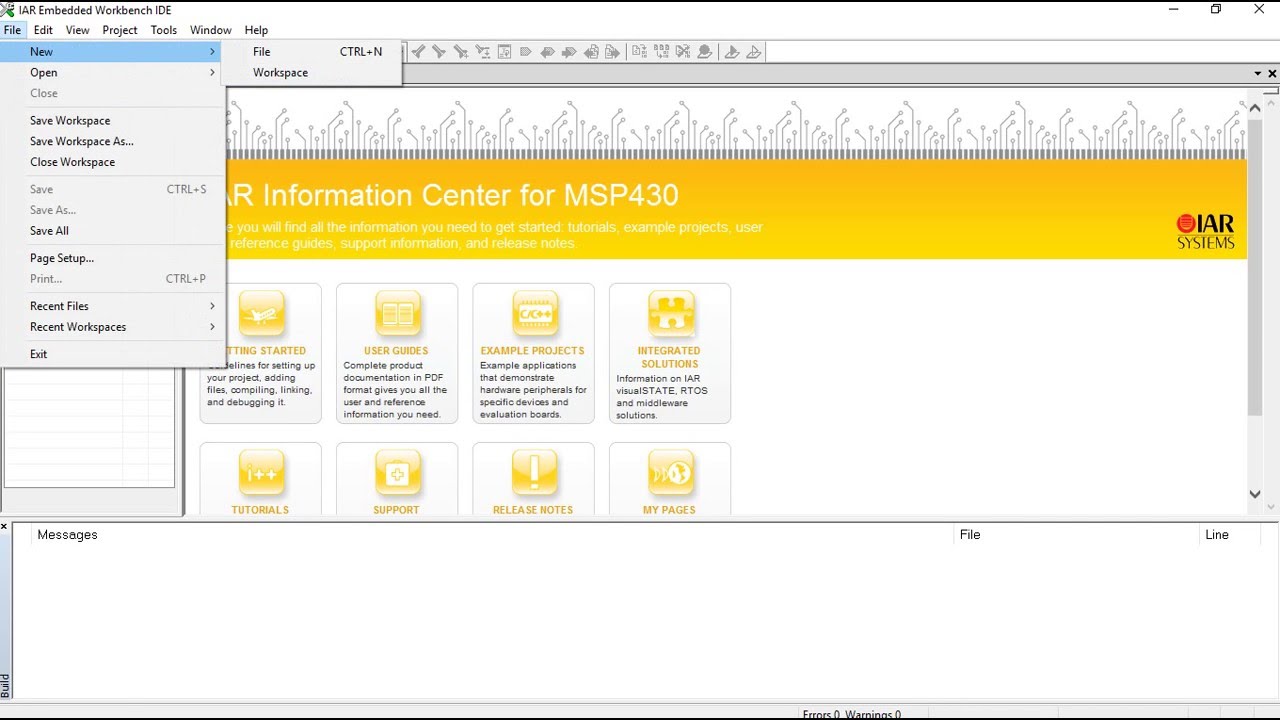Click the Find Previous flashlight toolbar icon
Viewport: 1280px width, 720px height.
click(418, 52)
